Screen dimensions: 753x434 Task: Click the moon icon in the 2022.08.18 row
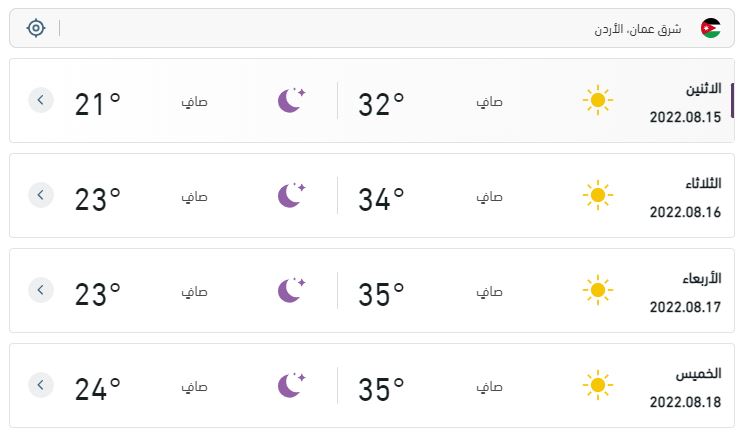pyautogui.click(x=291, y=385)
